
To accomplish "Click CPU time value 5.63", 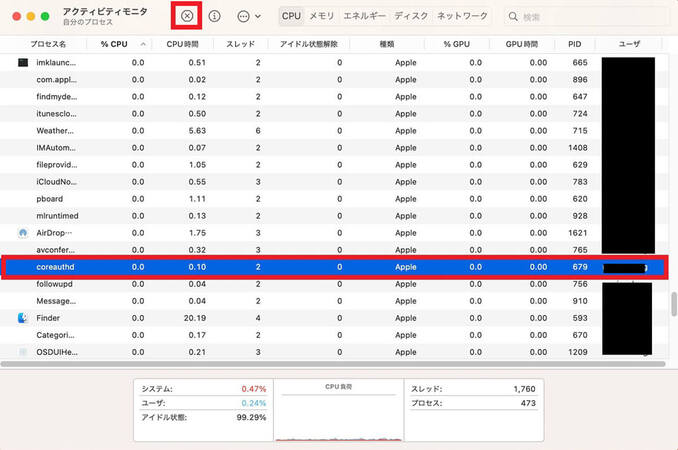I will point(197,131).
